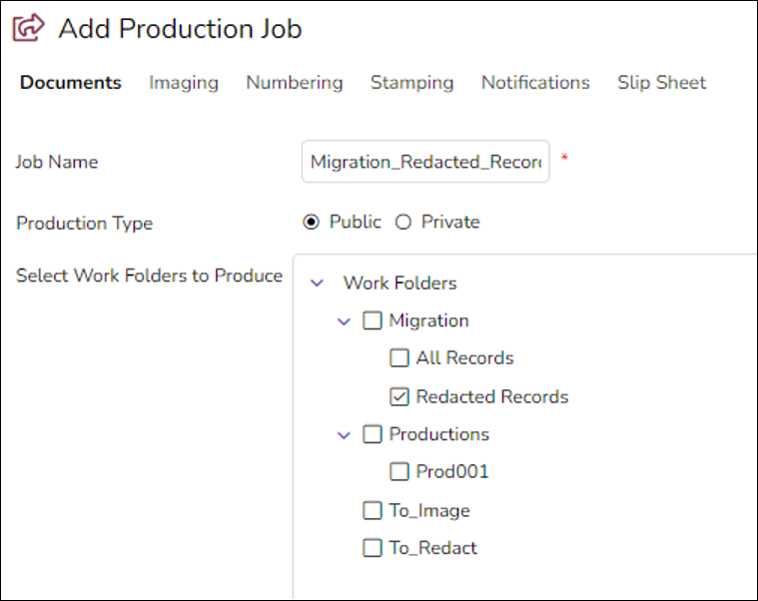Collapse the Productions folder chevron
758x601 pixels.
pyautogui.click(x=344, y=435)
